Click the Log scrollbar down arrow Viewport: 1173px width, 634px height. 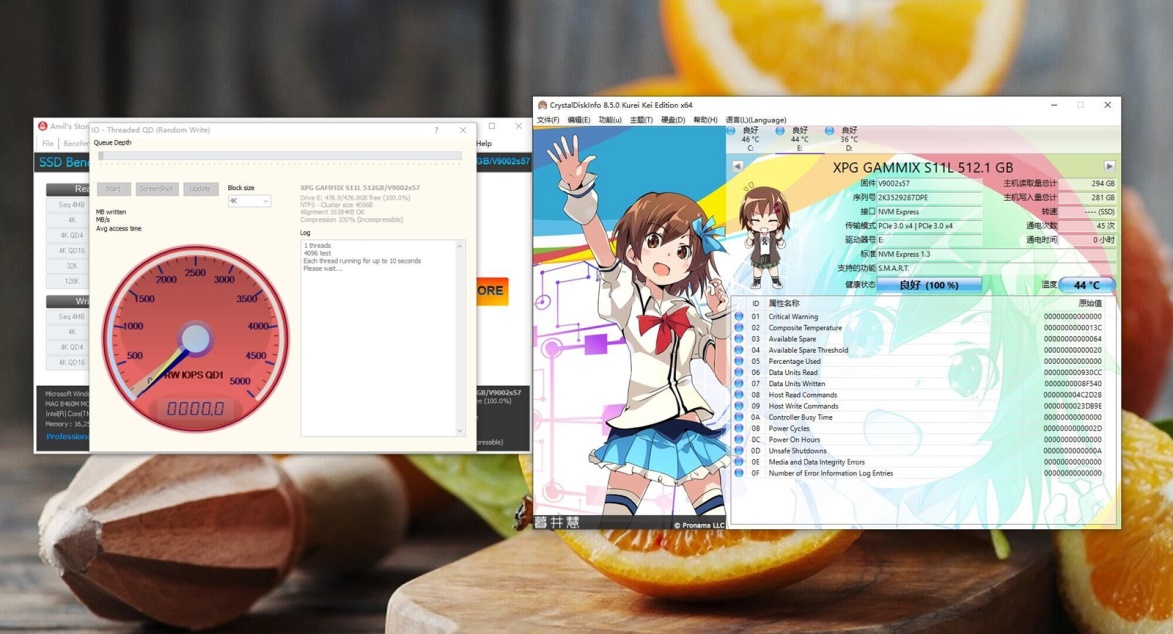[459, 431]
